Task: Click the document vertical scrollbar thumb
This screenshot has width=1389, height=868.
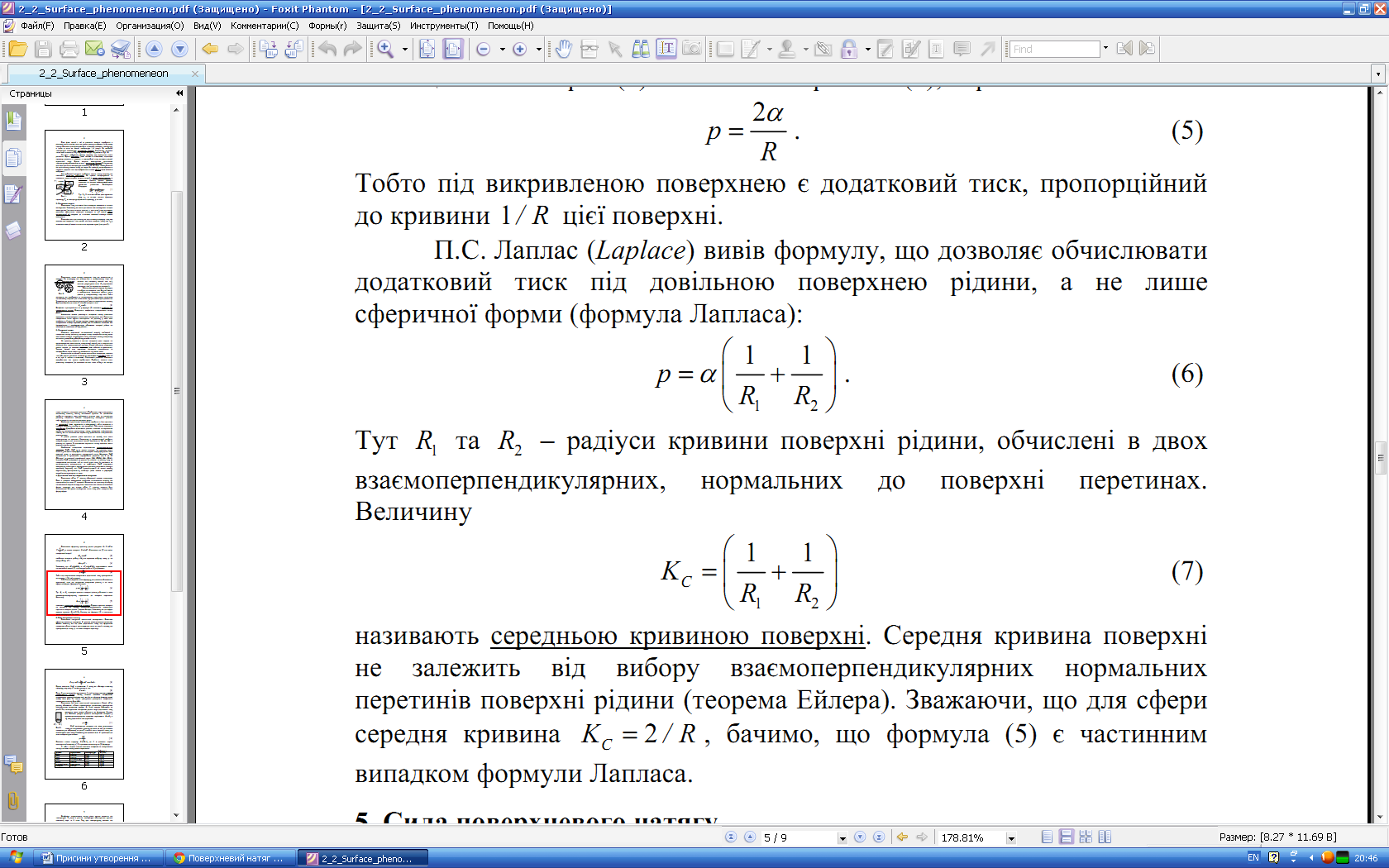Action: coord(1380,458)
